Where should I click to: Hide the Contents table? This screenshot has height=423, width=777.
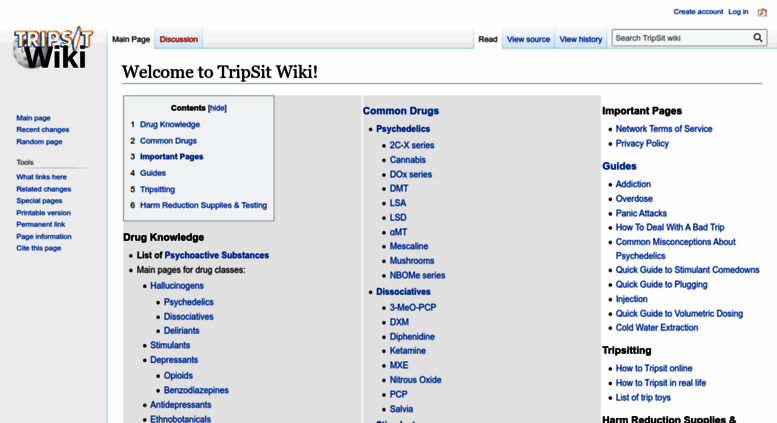coord(217,108)
